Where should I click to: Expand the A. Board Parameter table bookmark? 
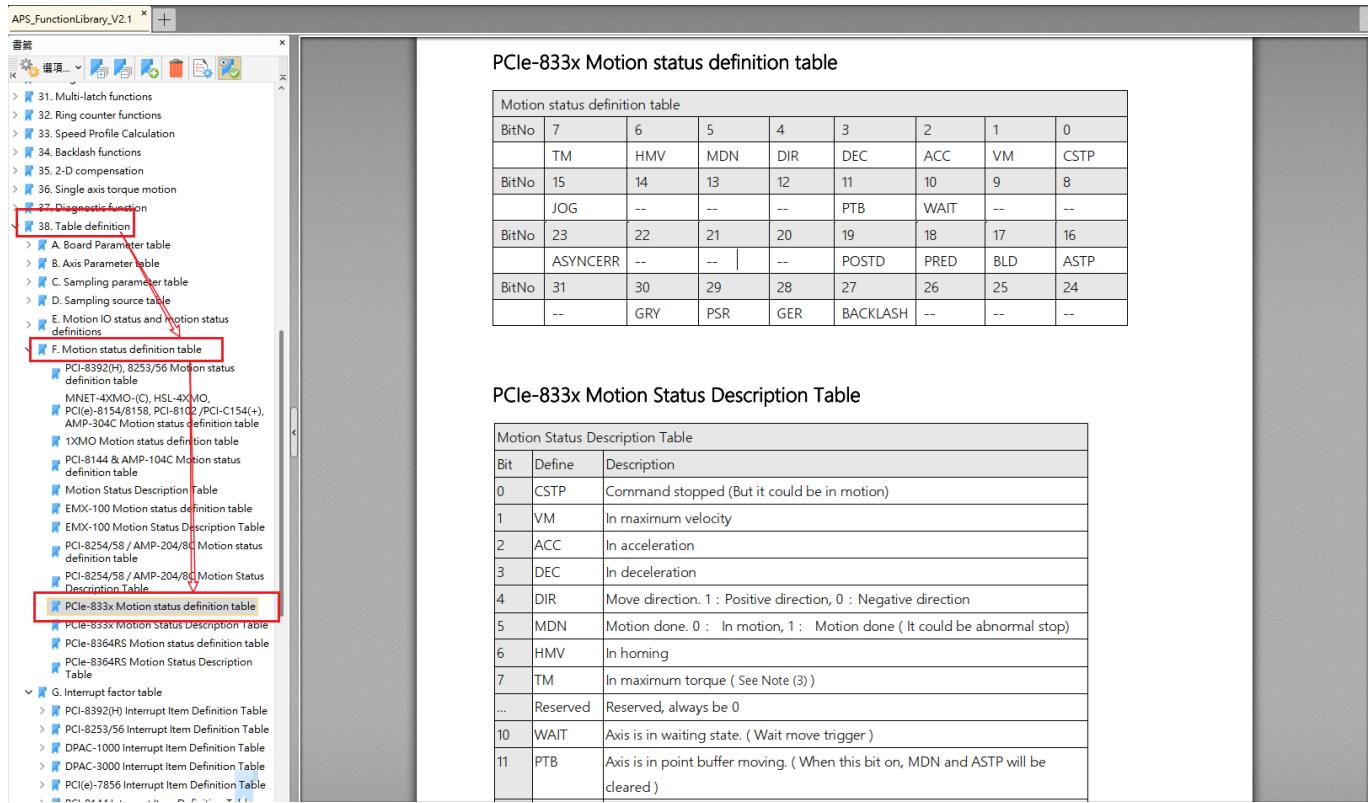pos(28,245)
